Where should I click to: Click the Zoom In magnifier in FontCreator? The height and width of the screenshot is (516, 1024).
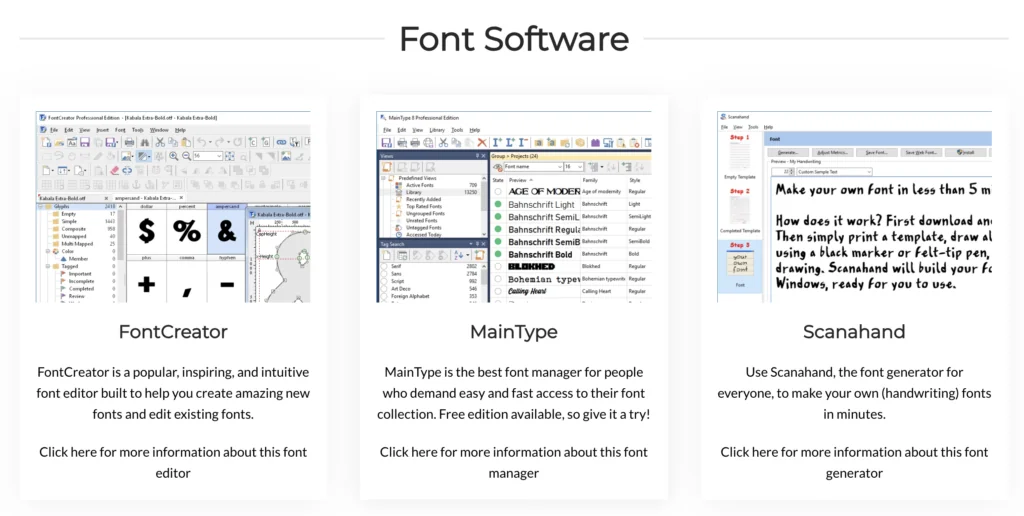174,157
